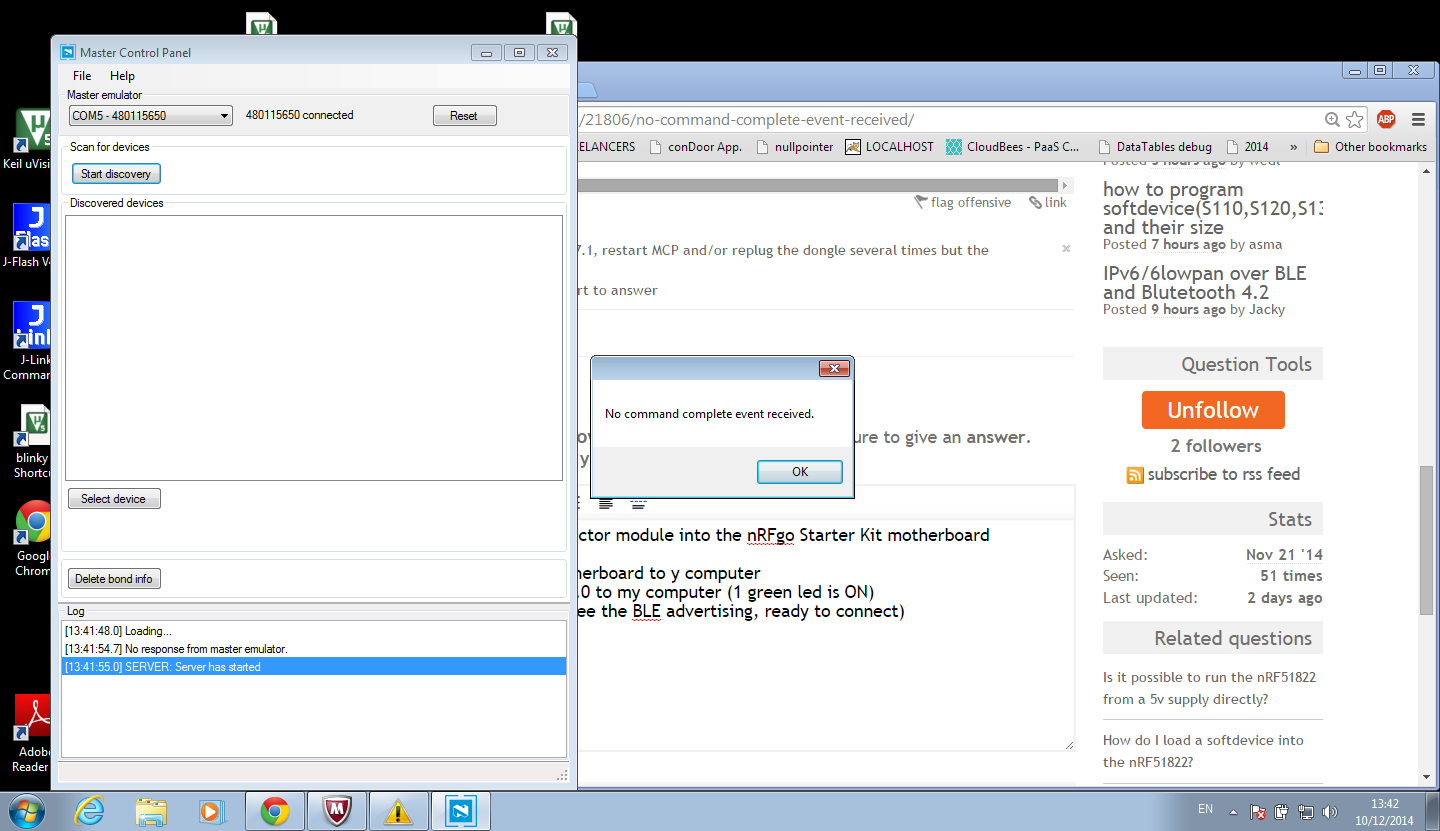Viewport: 1440px width, 831px height.
Task: Open the subscribe to rss feed link
Action: point(1223,474)
